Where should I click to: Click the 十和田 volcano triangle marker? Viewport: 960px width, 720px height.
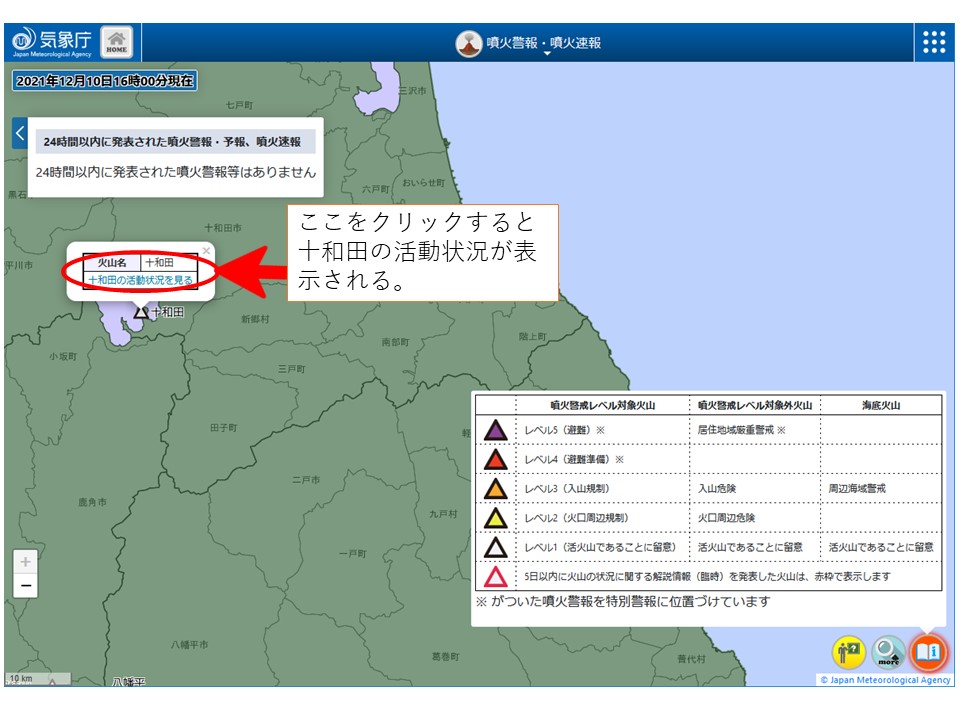coord(141,312)
